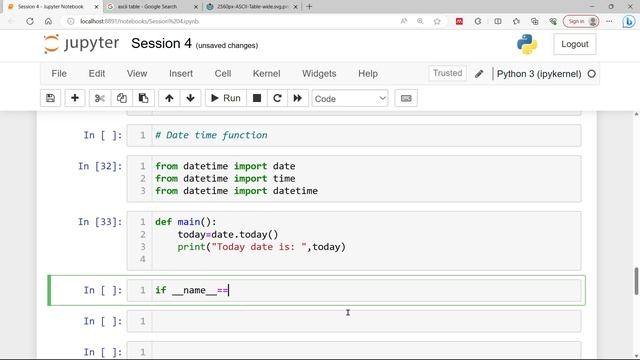The width and height of the screenshot is (640, 360).
Task: Click the kernel idle circle indicator
Action: pos(591,74)
